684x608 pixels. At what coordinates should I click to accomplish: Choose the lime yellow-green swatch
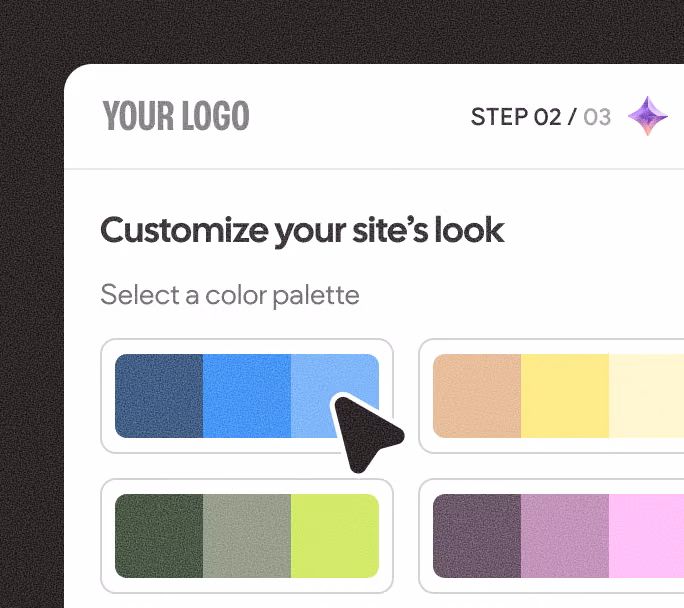pos(335,536)
